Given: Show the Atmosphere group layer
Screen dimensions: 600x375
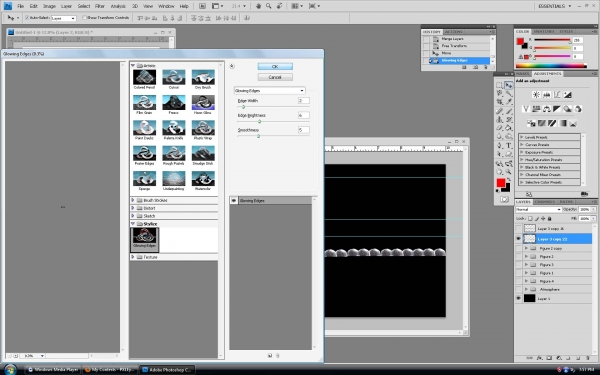Looking at the screenshot, I should pos(518,290).
